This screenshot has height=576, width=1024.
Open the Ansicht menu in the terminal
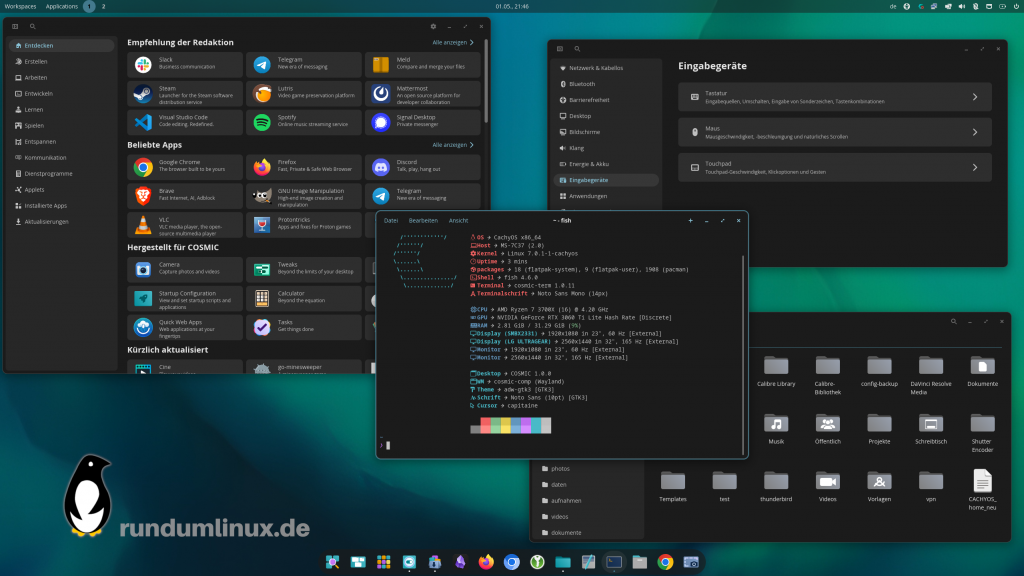(458, 221)
